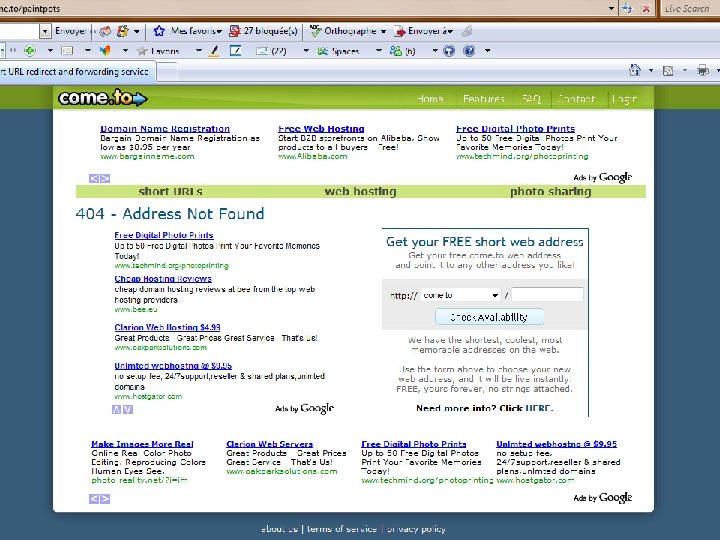The image size is (720, 540).
Task: Click the refresh page icon
Action: click(x=627, y=8)
